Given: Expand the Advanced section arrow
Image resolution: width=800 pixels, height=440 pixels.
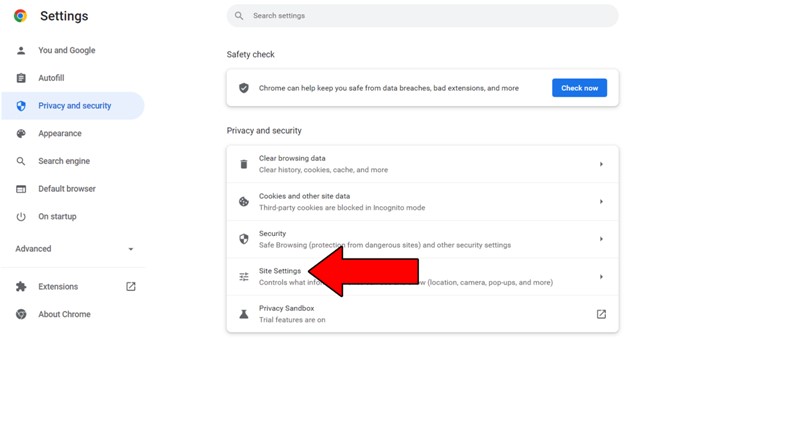Looking at the screenshot, I should (131, 249).
